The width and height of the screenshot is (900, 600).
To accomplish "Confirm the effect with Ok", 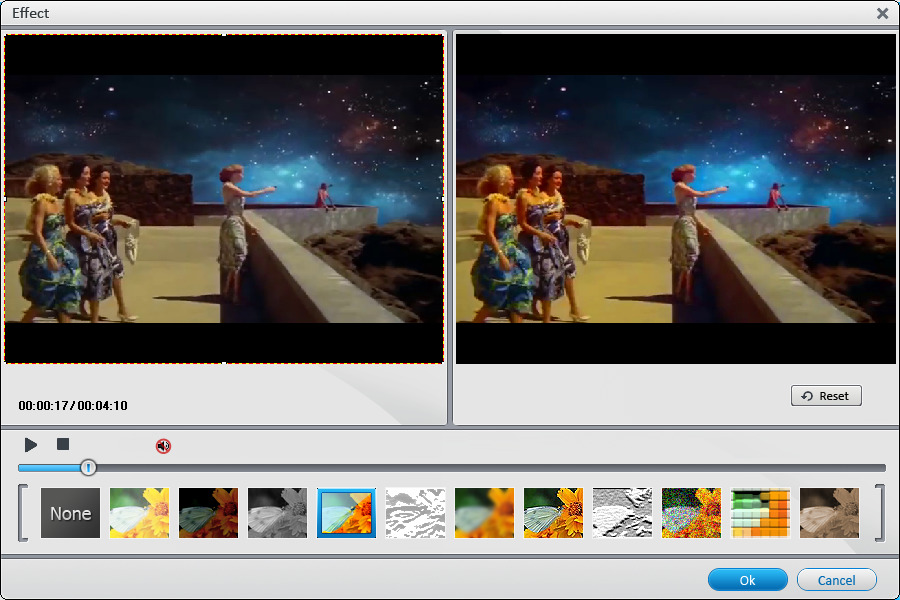I will coord(747,580).
